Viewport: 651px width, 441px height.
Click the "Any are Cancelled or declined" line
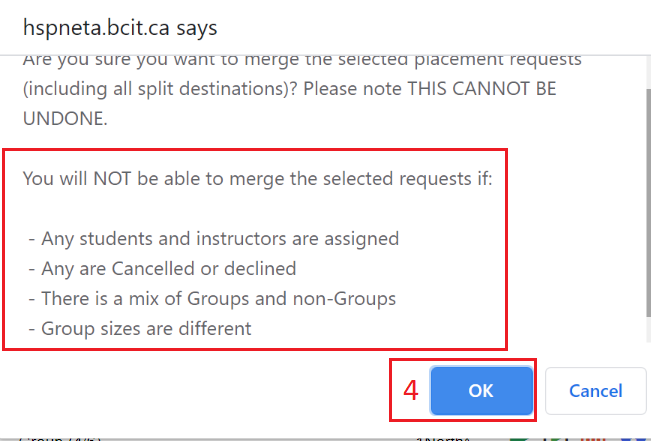pos(168,268)
